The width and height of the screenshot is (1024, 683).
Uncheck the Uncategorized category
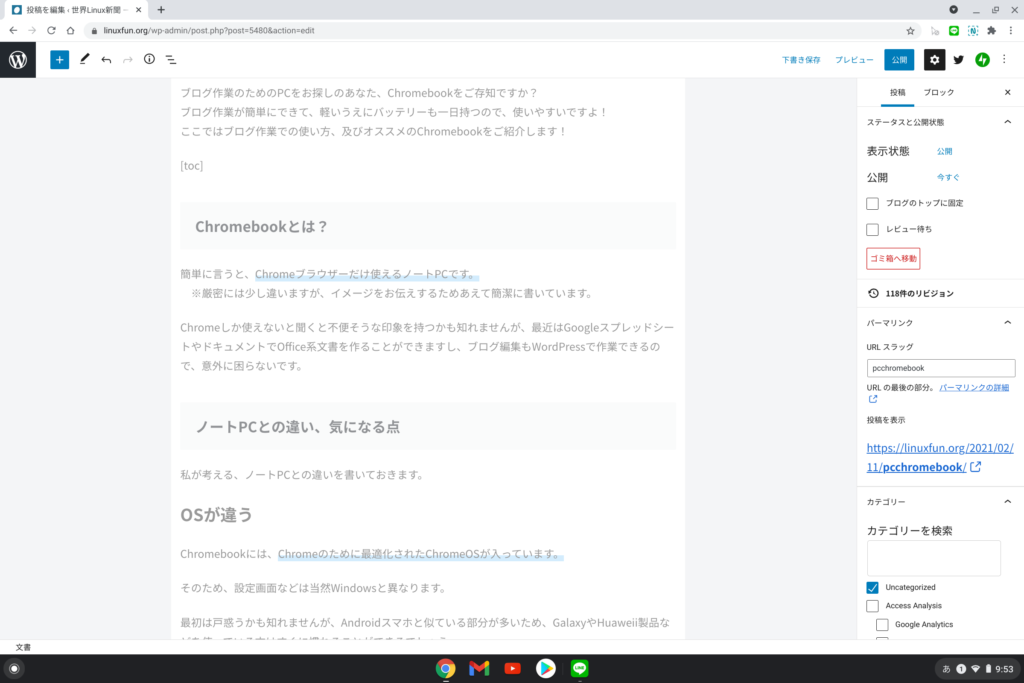(x=872, y=587)
